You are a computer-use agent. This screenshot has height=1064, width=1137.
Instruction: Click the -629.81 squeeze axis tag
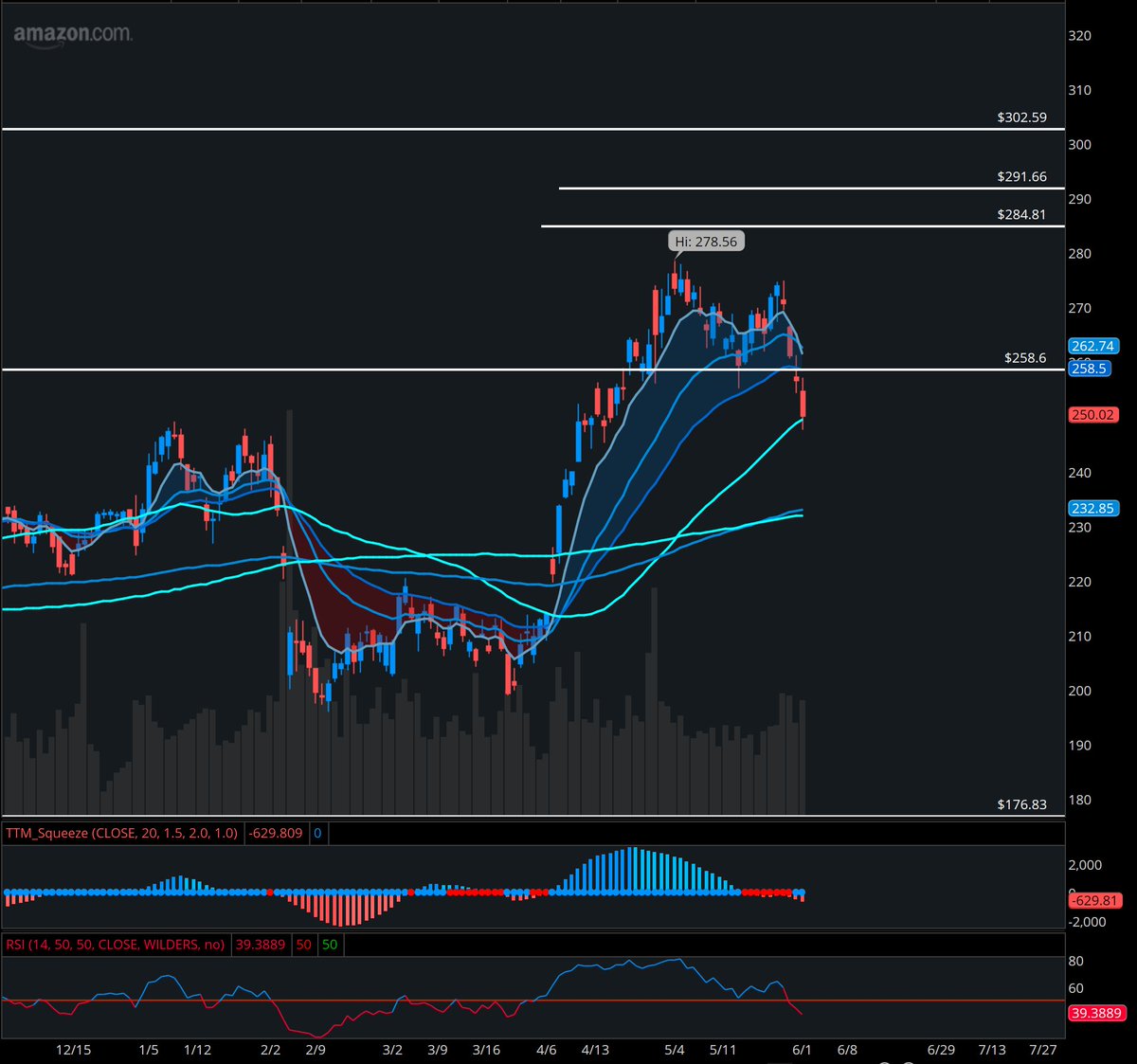pyautogui.click(x=1095, y=900)
